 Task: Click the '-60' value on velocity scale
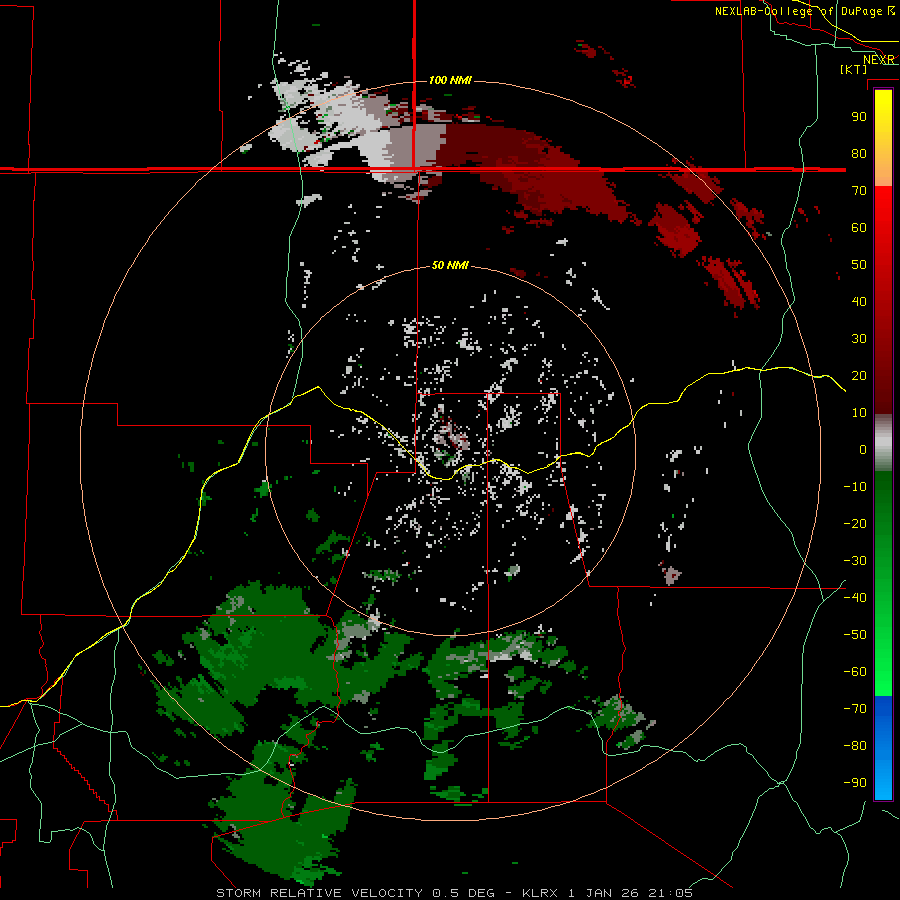855,672
